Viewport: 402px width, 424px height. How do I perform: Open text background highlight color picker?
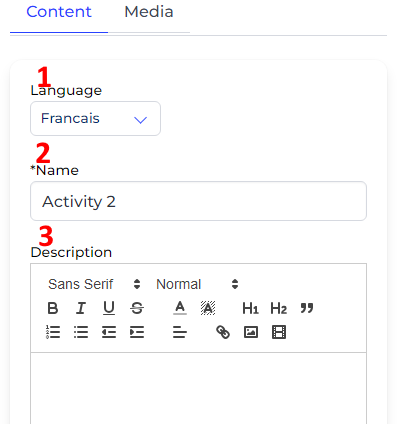(x=208, y=308)
